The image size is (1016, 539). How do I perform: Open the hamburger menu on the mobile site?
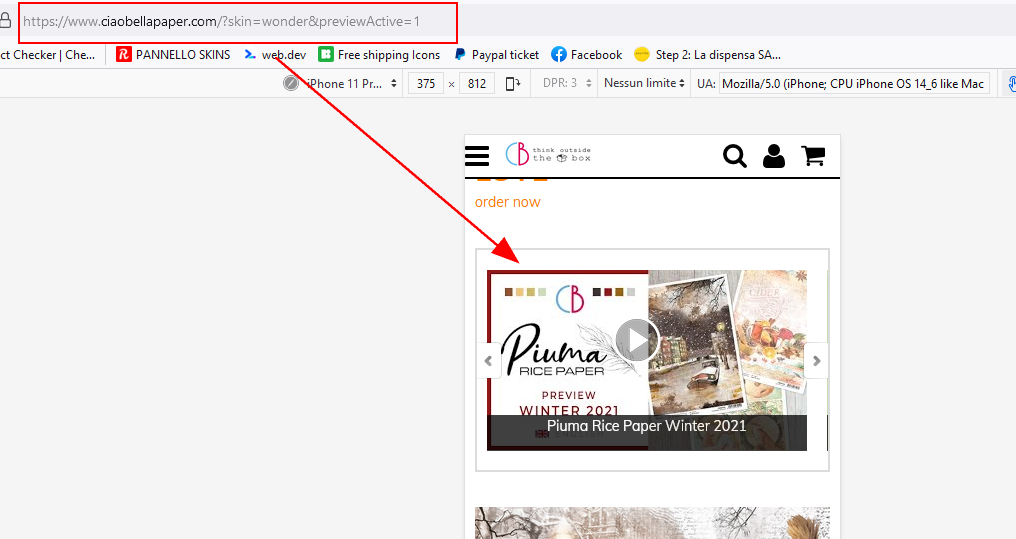(477, 156)
